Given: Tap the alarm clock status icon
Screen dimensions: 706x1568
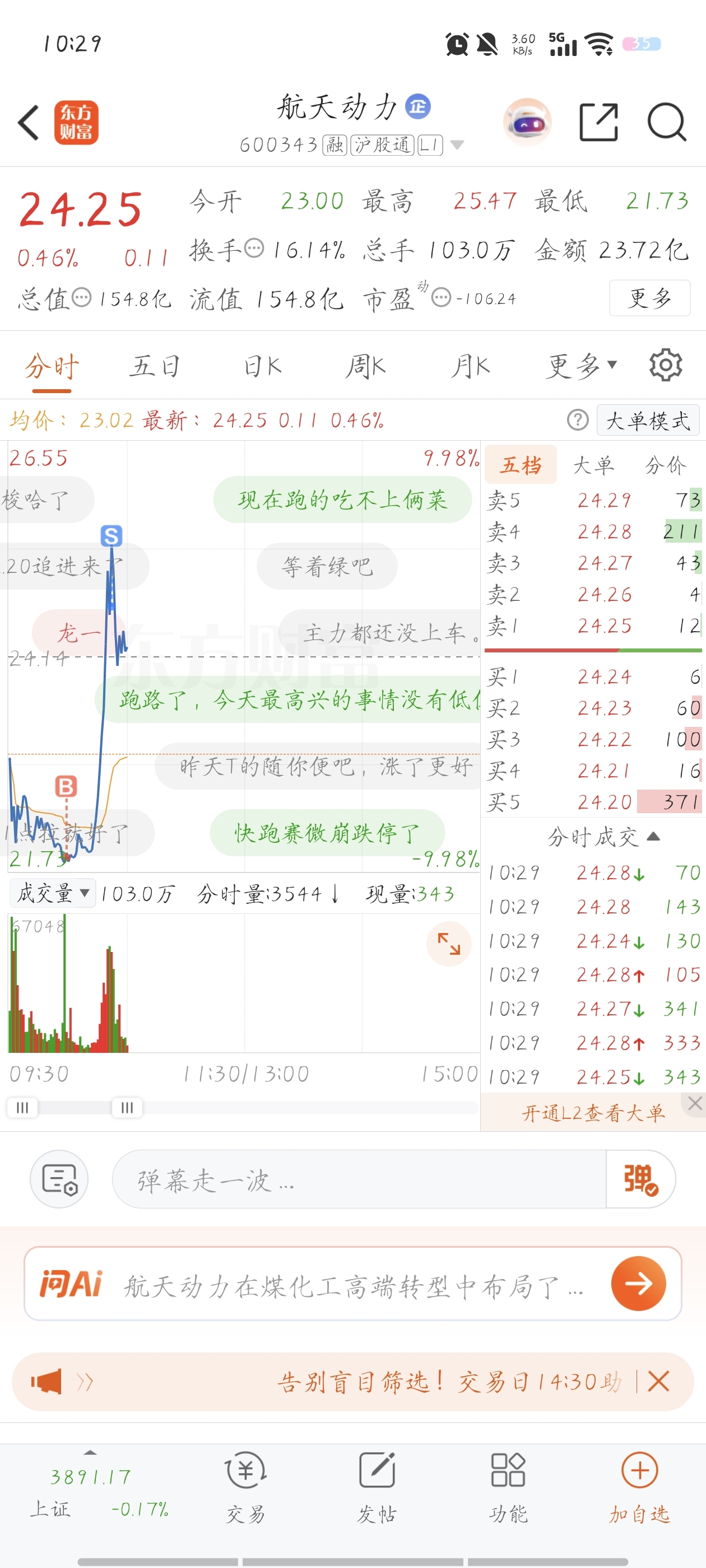Looking at the screenshot, I should click(x=457, y=44).
